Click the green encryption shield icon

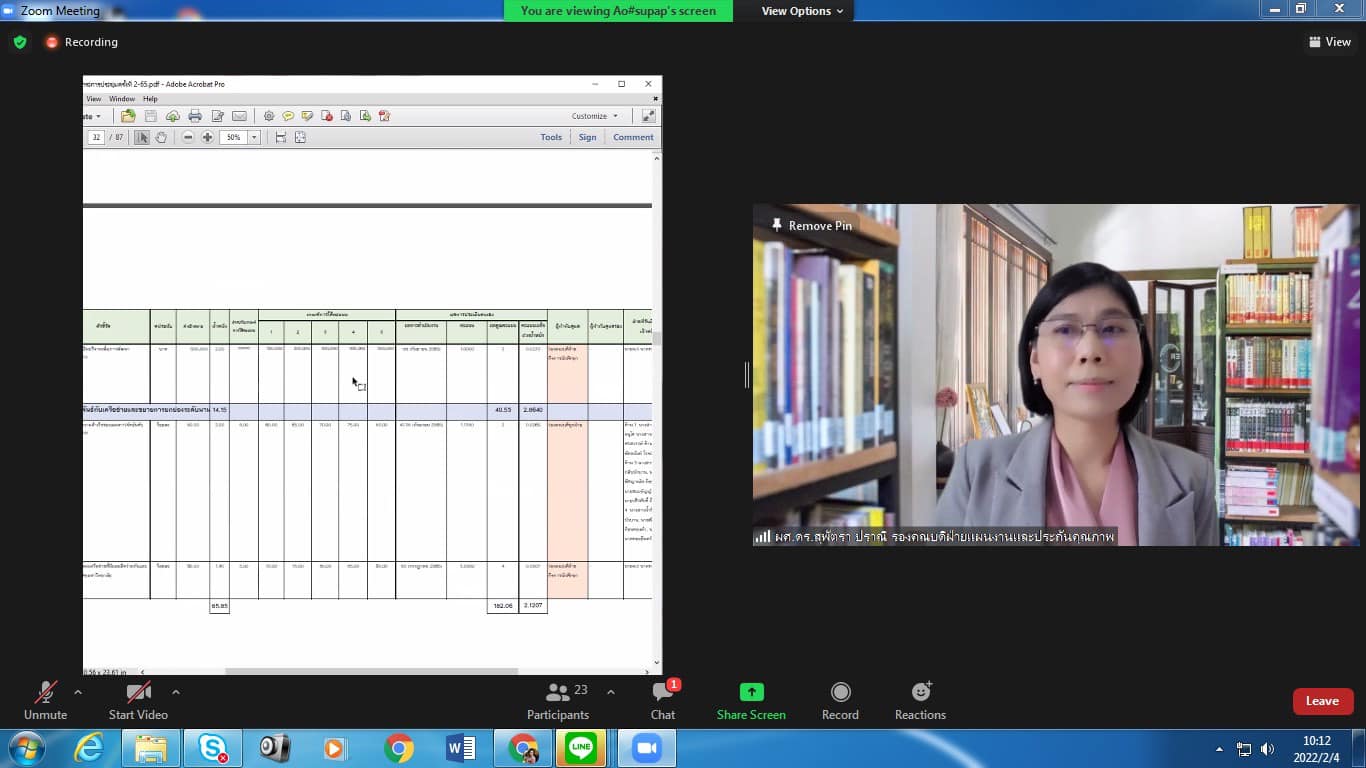coord(20,42)
